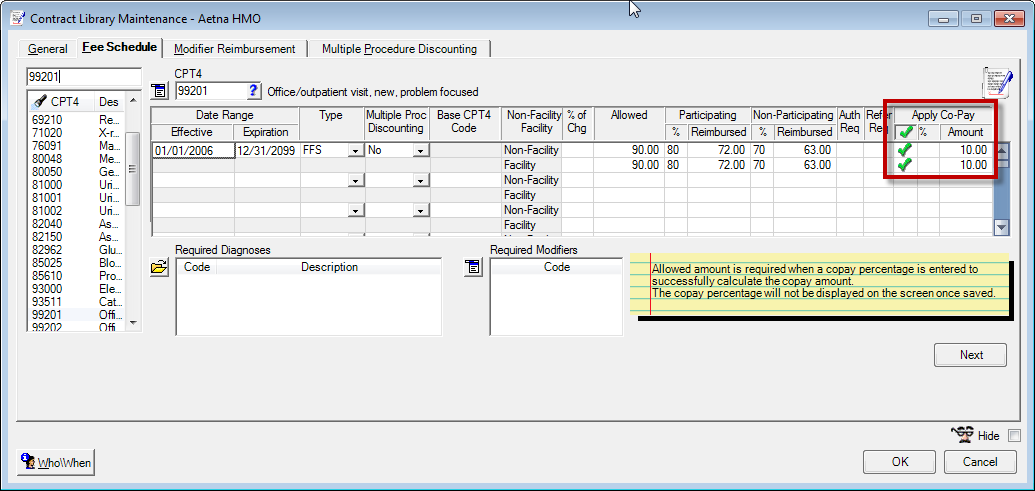Click the fee grid scroll down arrow

click(1002, 226)
